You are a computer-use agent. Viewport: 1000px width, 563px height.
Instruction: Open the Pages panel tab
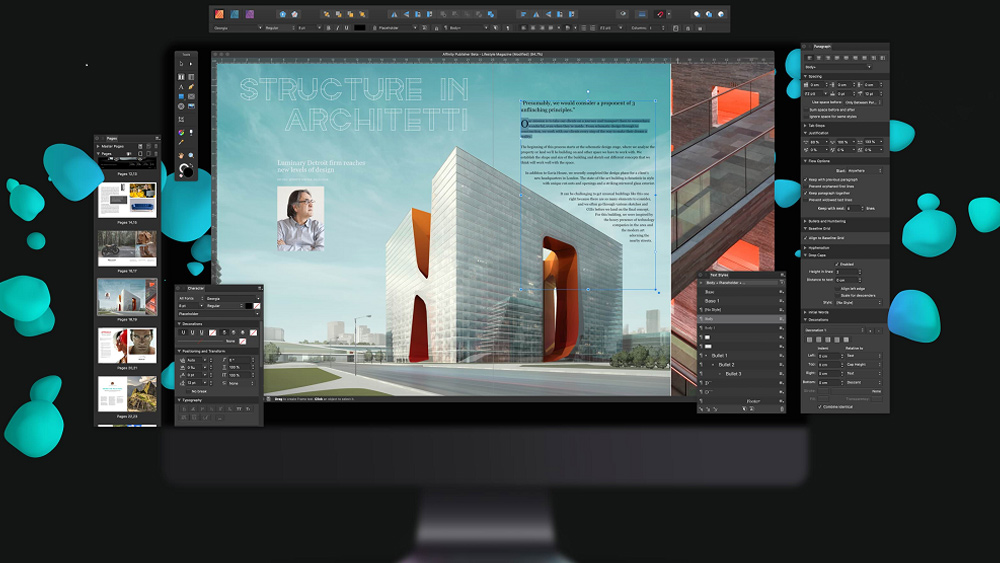click(x=112, y=138)
